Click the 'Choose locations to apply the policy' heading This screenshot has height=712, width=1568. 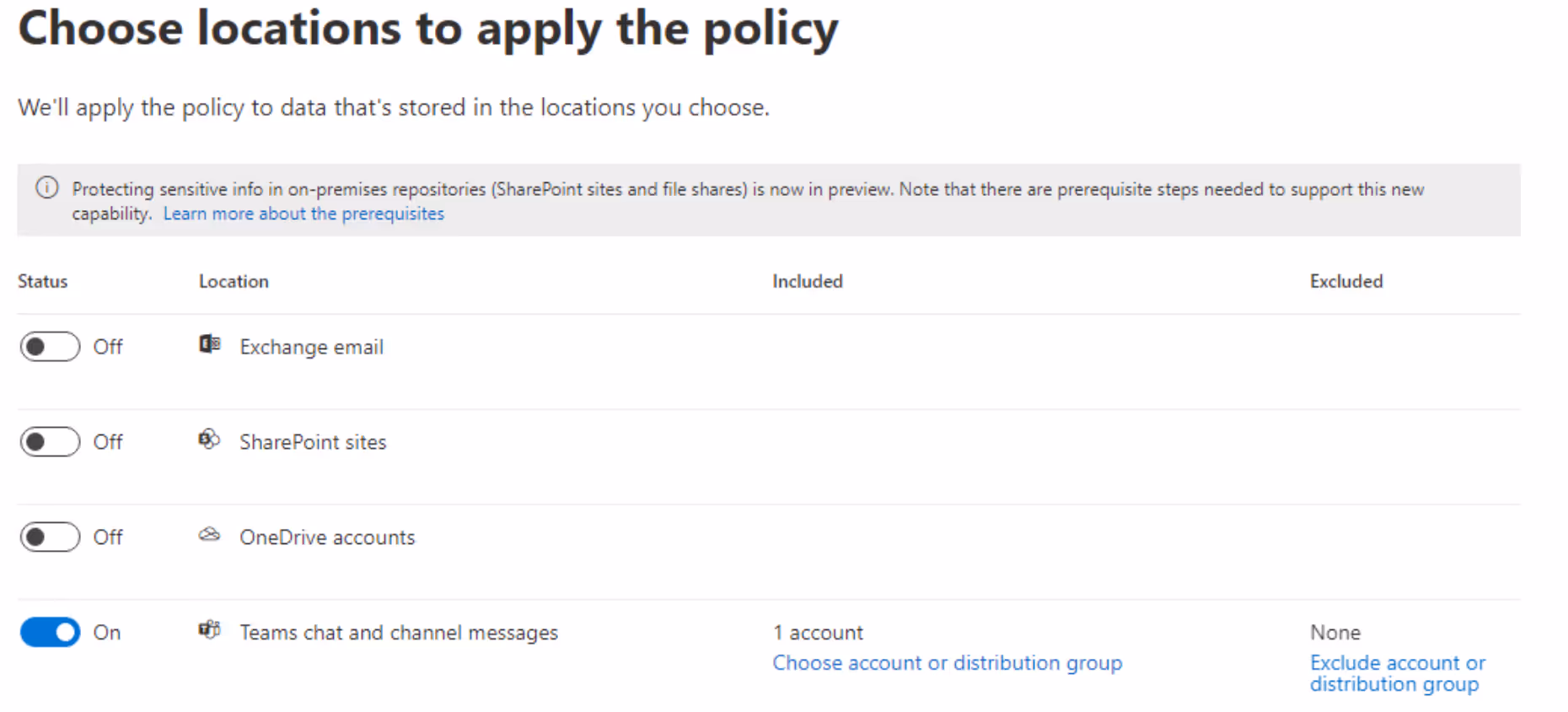[428, 30]
